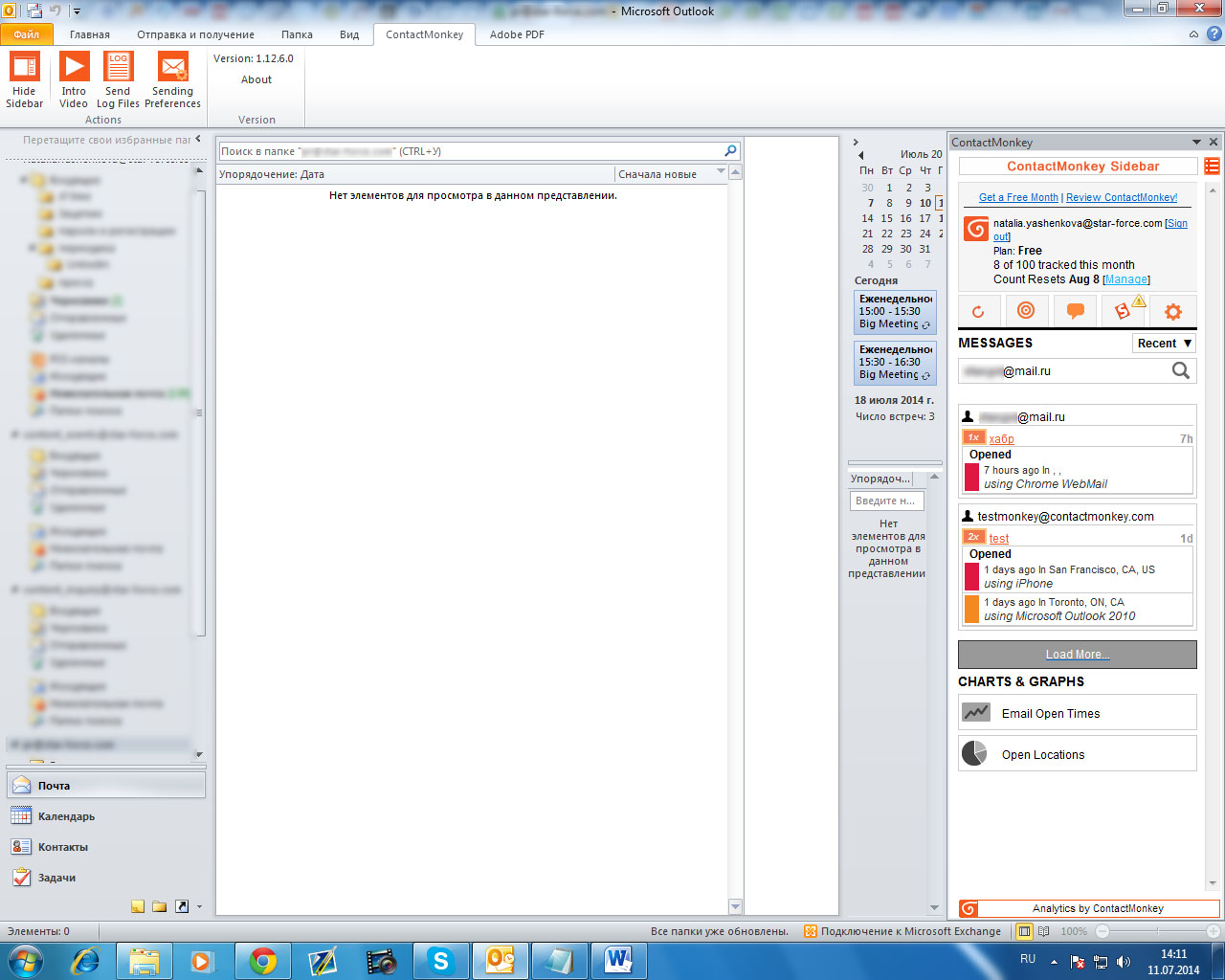Open the Recent dropdown in Messages
Screen dimensions: 1225x980
point(1165,344)
